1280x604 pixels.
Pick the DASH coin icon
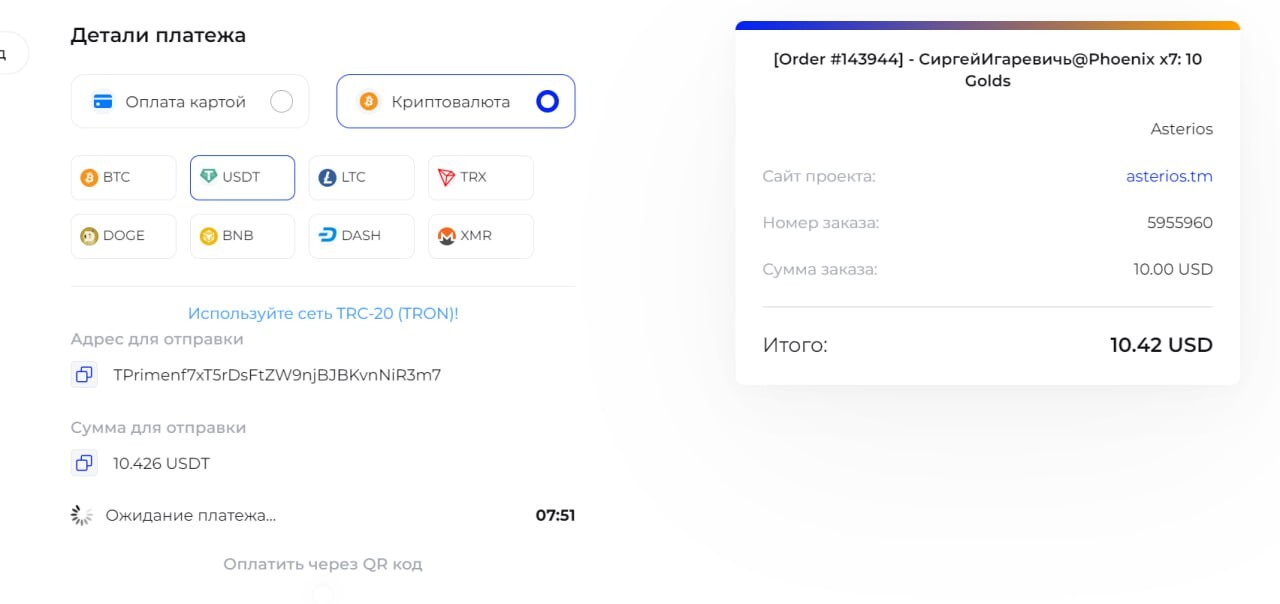point(327,236)
